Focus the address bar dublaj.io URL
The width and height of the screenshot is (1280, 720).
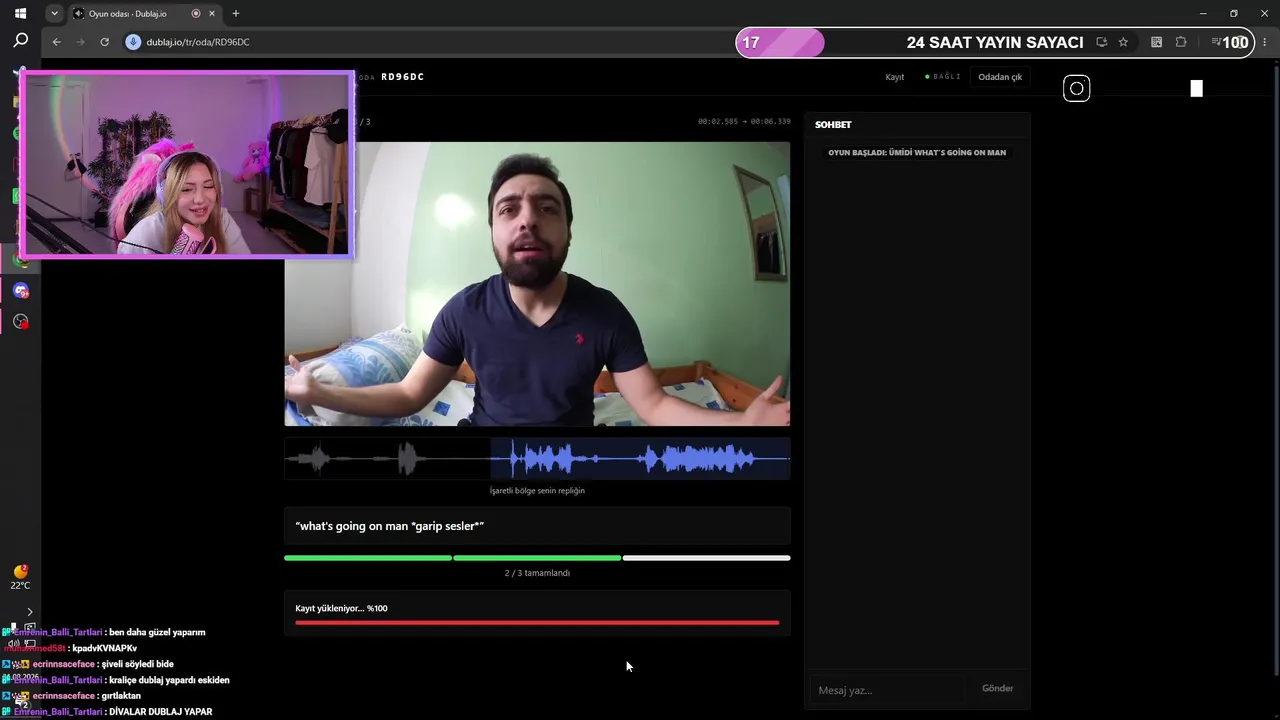click(x=198, y=42)
